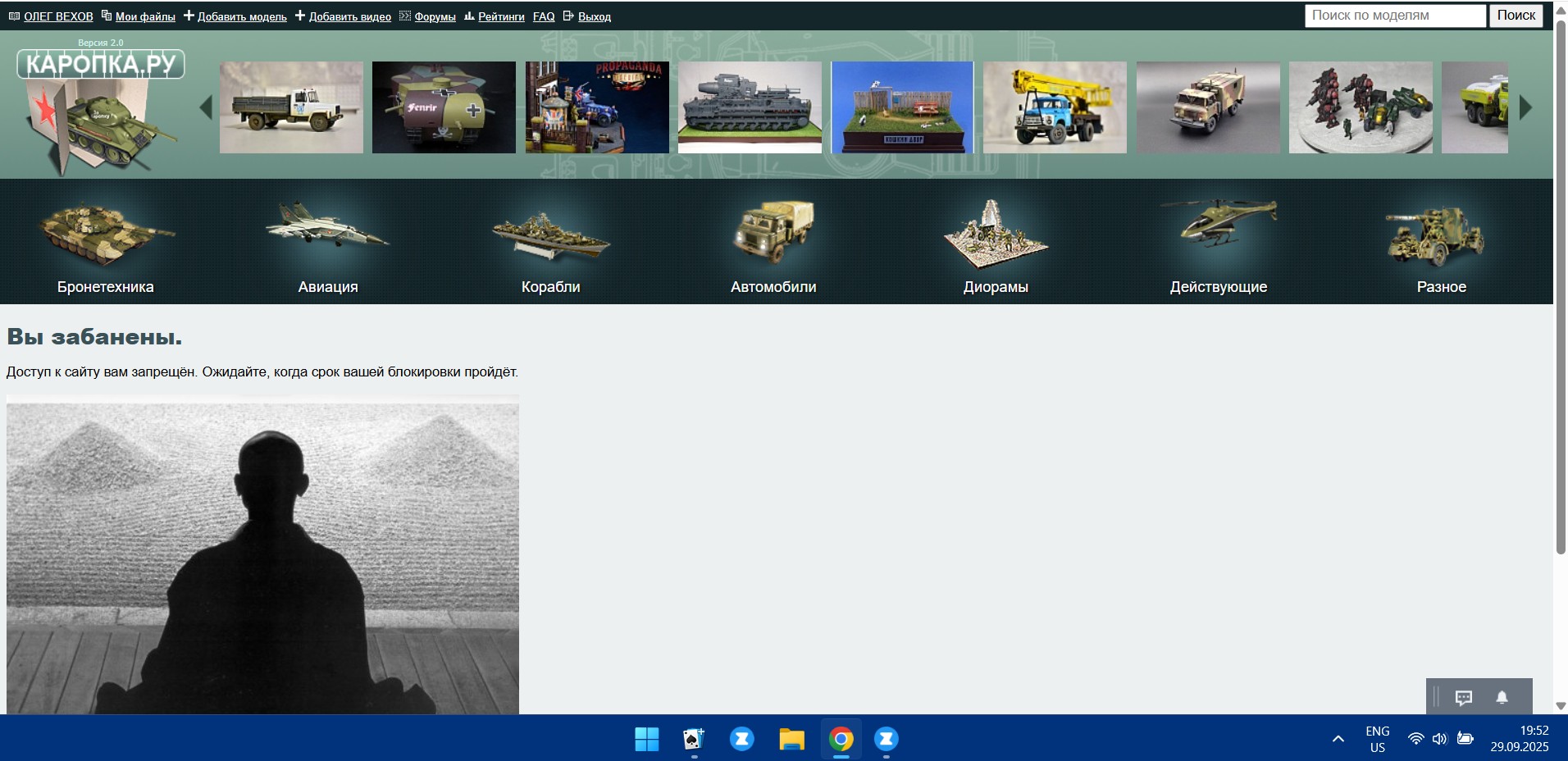Expand the system tray hidden icons
This screenshot has width=1568, height=761.
pyautogui.click(x=1338, y=739)
